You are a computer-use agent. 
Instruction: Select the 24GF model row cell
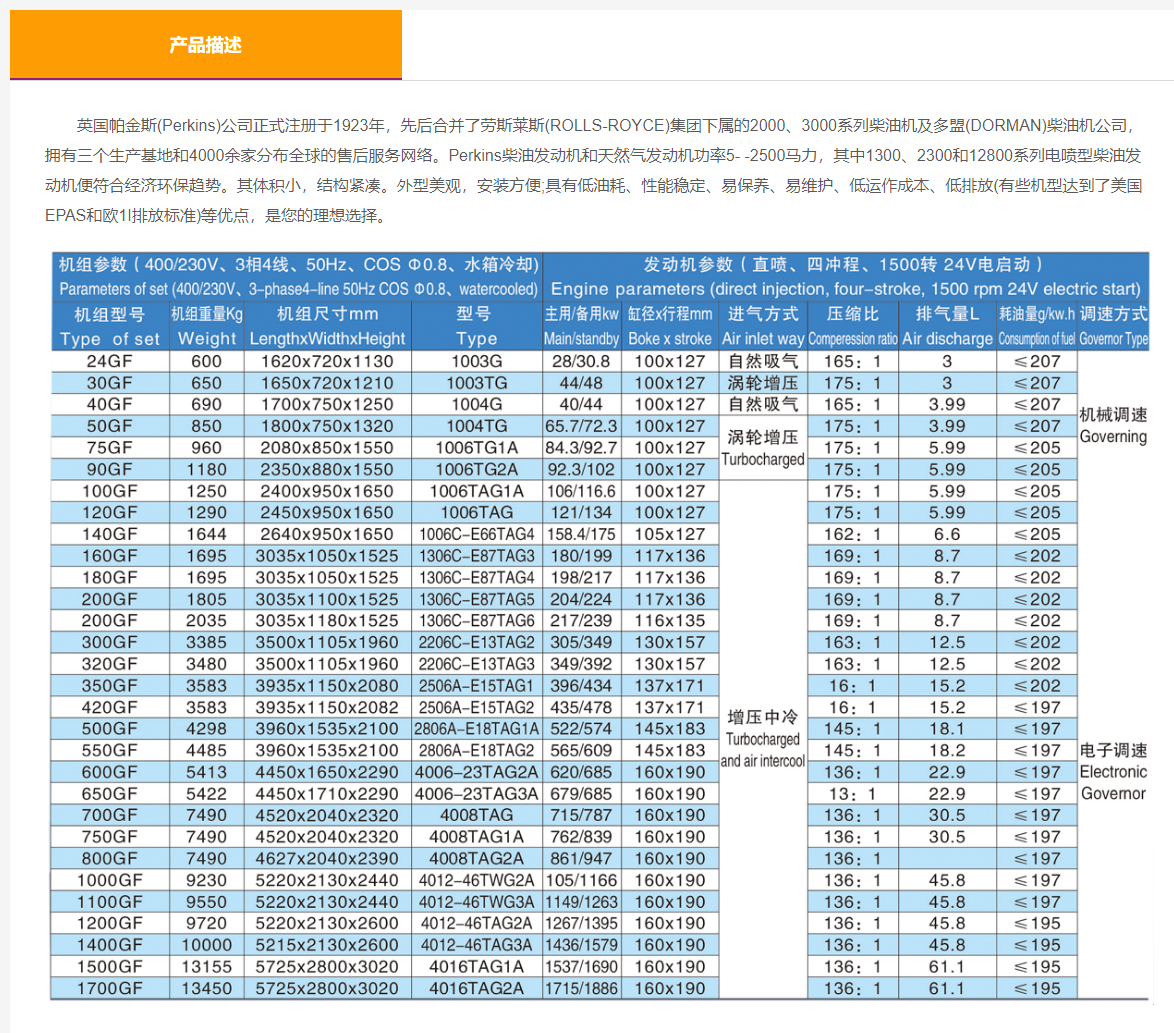(x=108, y=361)
